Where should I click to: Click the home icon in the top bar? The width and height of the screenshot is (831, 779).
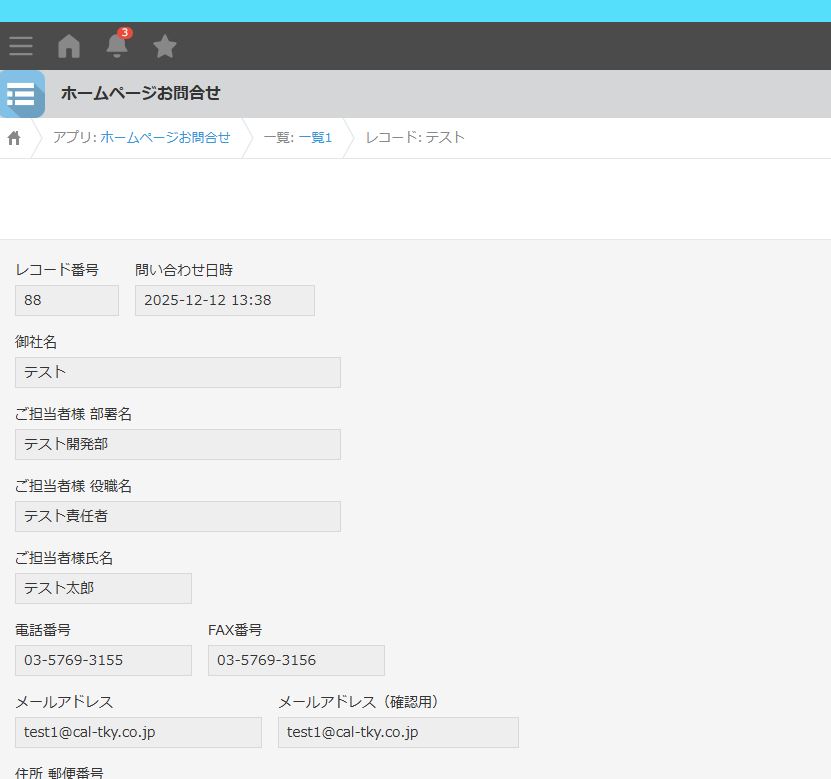(x=68, y=45)
